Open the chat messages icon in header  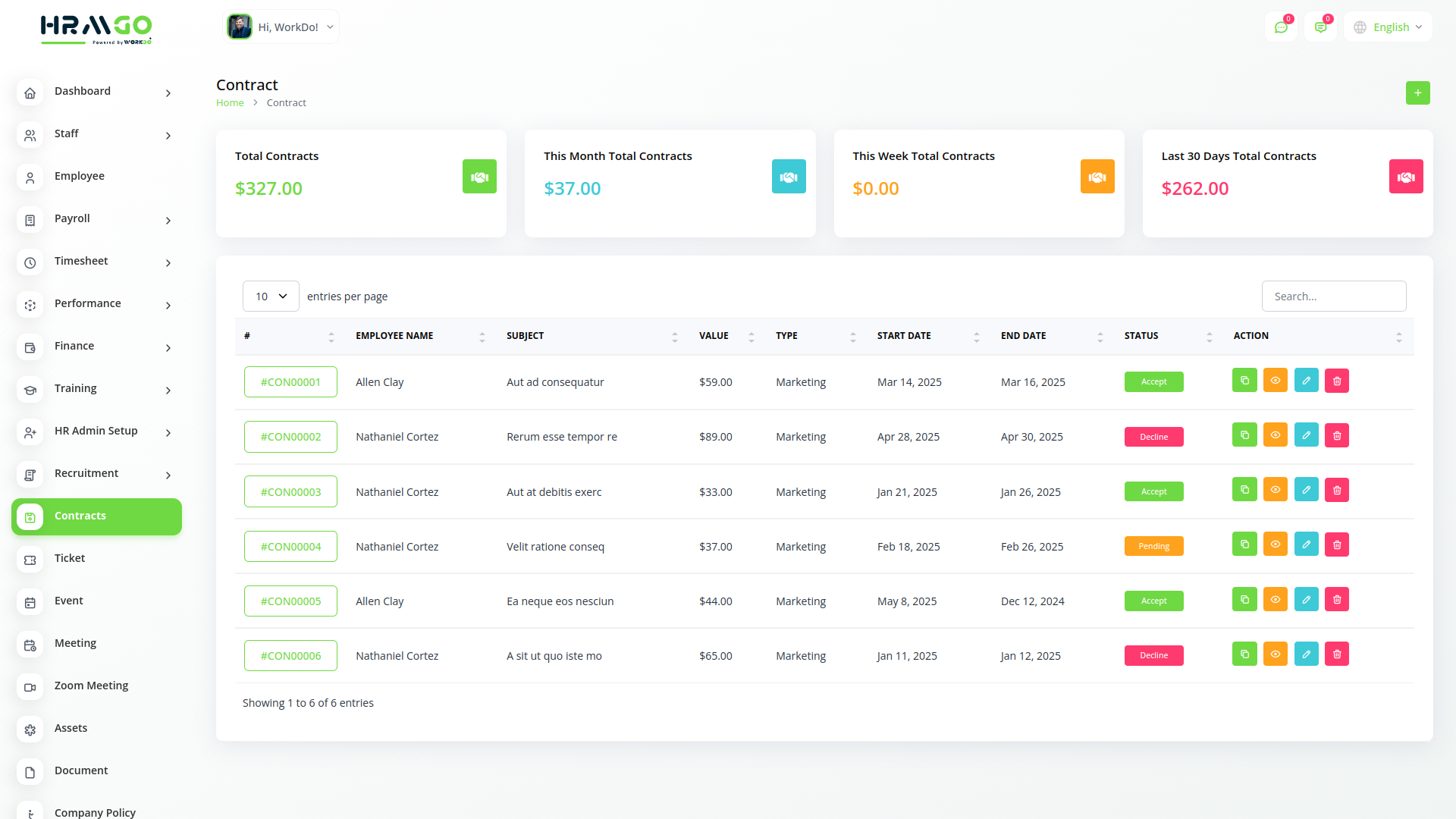(x=1281, y=27)
